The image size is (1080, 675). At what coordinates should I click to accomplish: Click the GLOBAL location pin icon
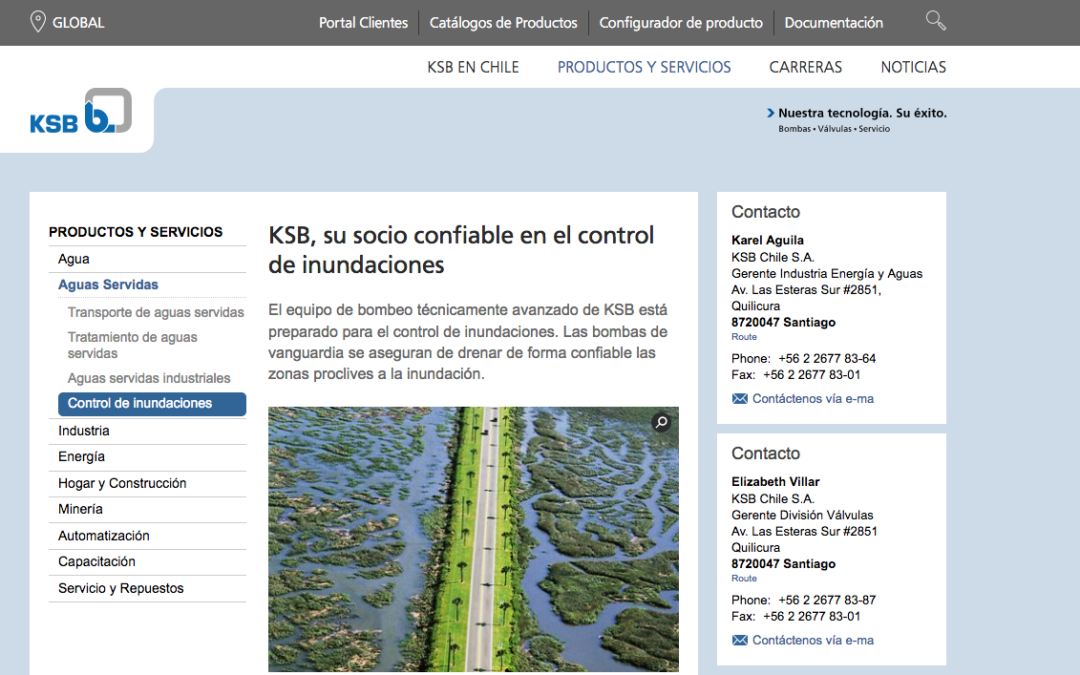[x=38, y=22]
